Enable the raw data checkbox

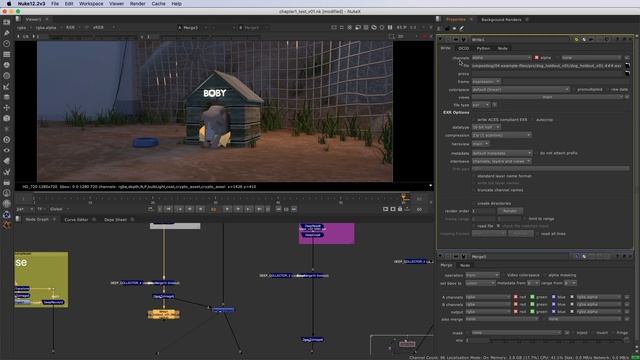tap(607, 89)
